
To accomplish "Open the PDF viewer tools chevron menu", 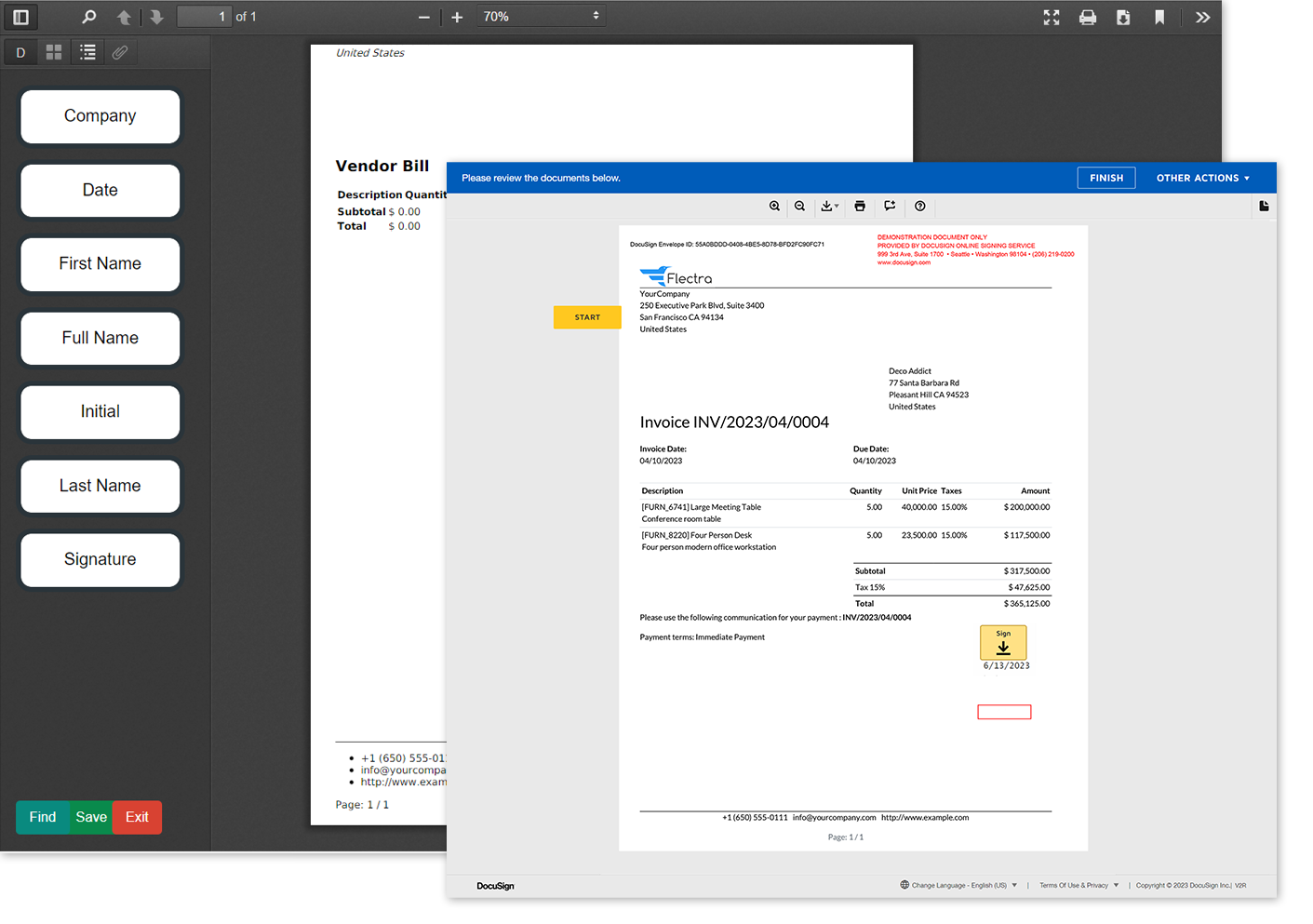I will click(1202, 17).
